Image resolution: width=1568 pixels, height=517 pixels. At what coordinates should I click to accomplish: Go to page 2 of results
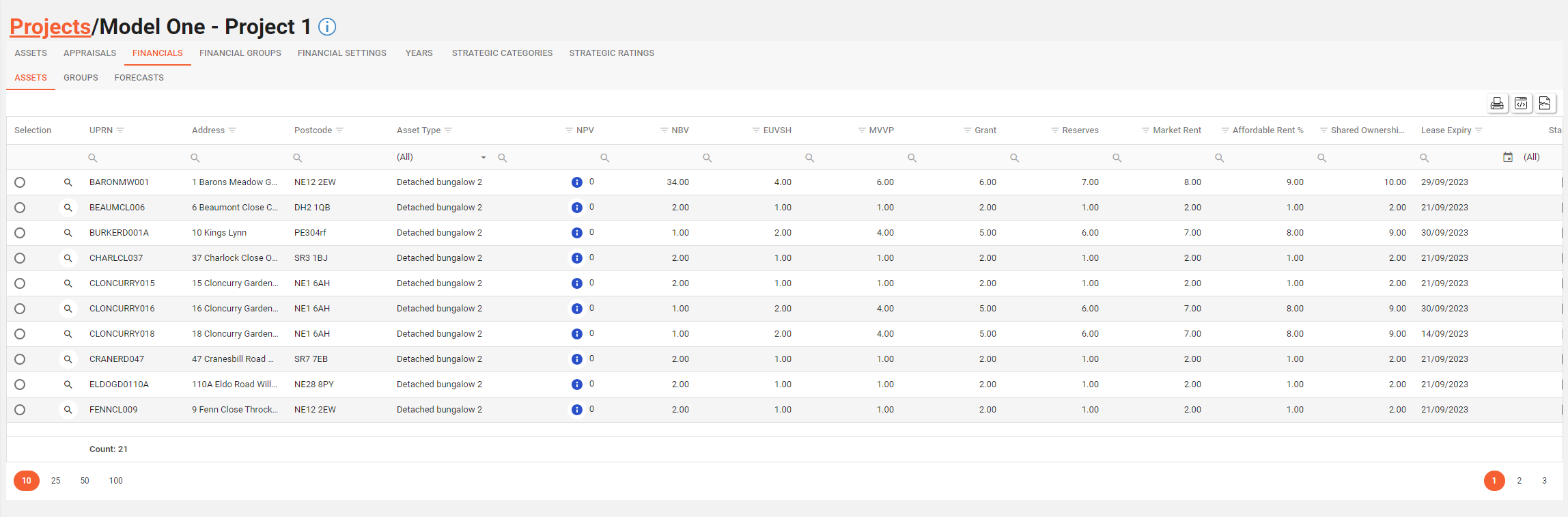click(1520, 481)
